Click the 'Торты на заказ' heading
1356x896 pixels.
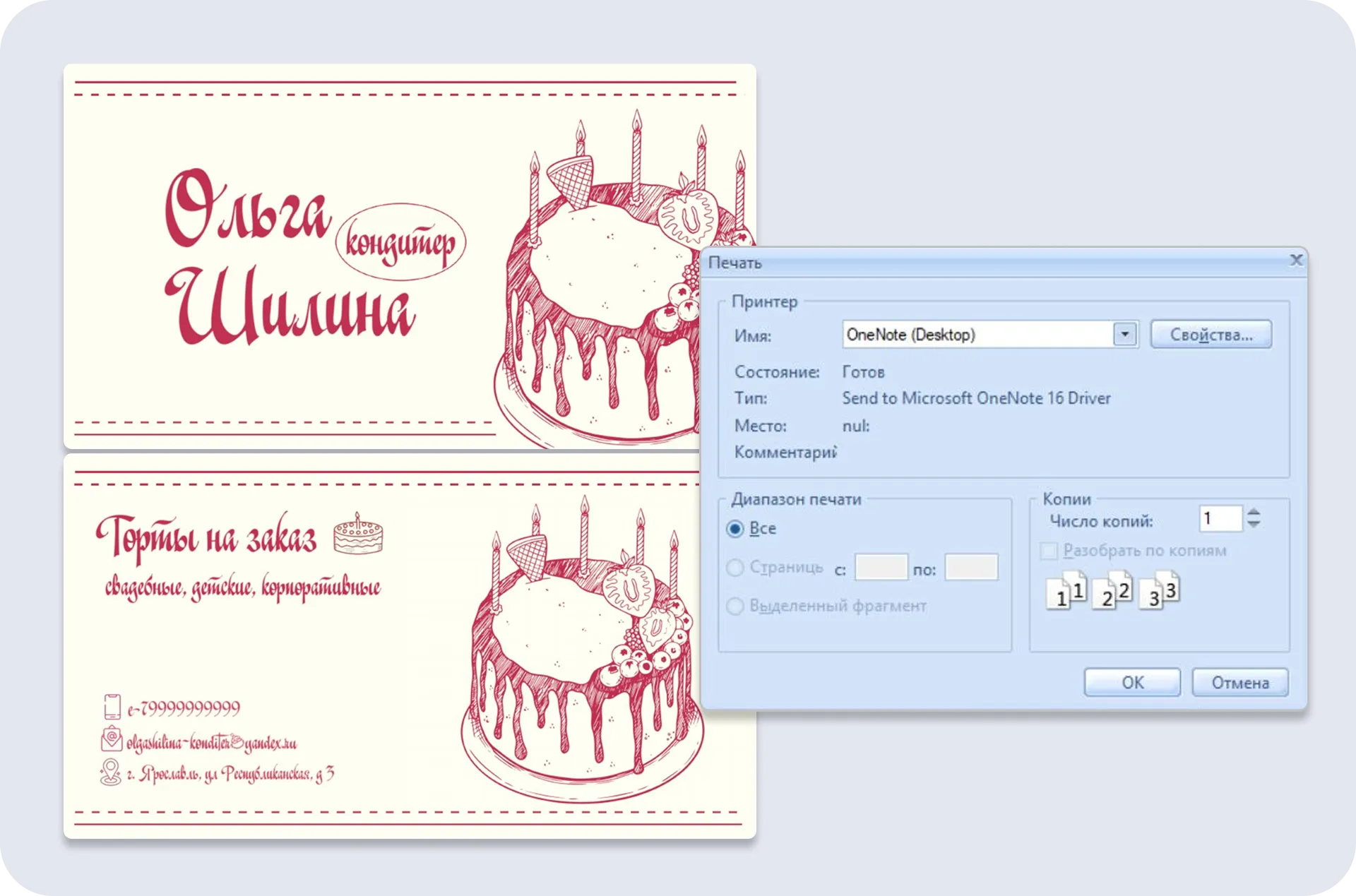(206, 538)
